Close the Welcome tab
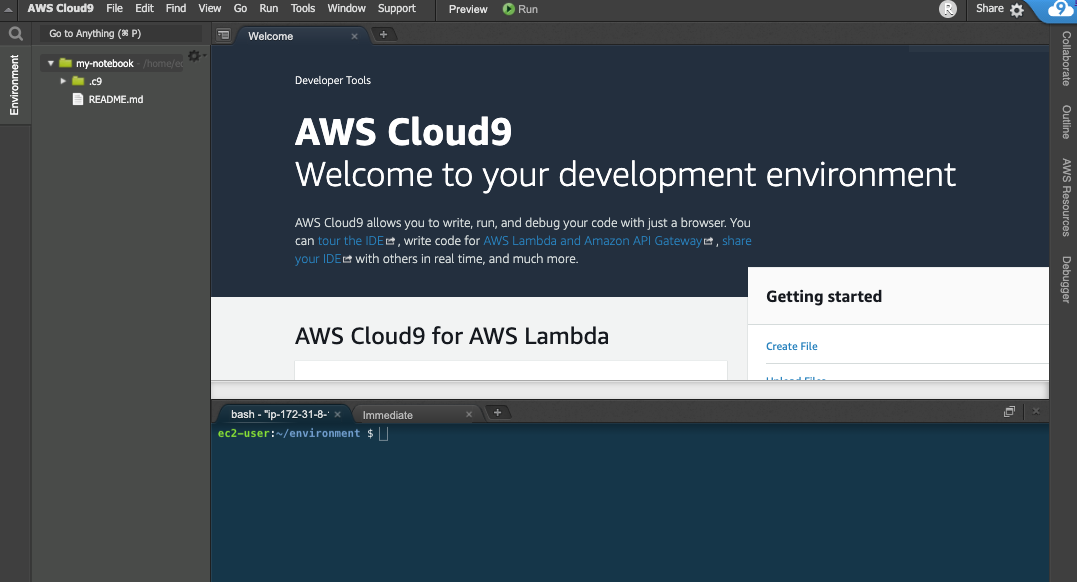The height and width of the screenshot is (582, 1077). tap(354, 36)
